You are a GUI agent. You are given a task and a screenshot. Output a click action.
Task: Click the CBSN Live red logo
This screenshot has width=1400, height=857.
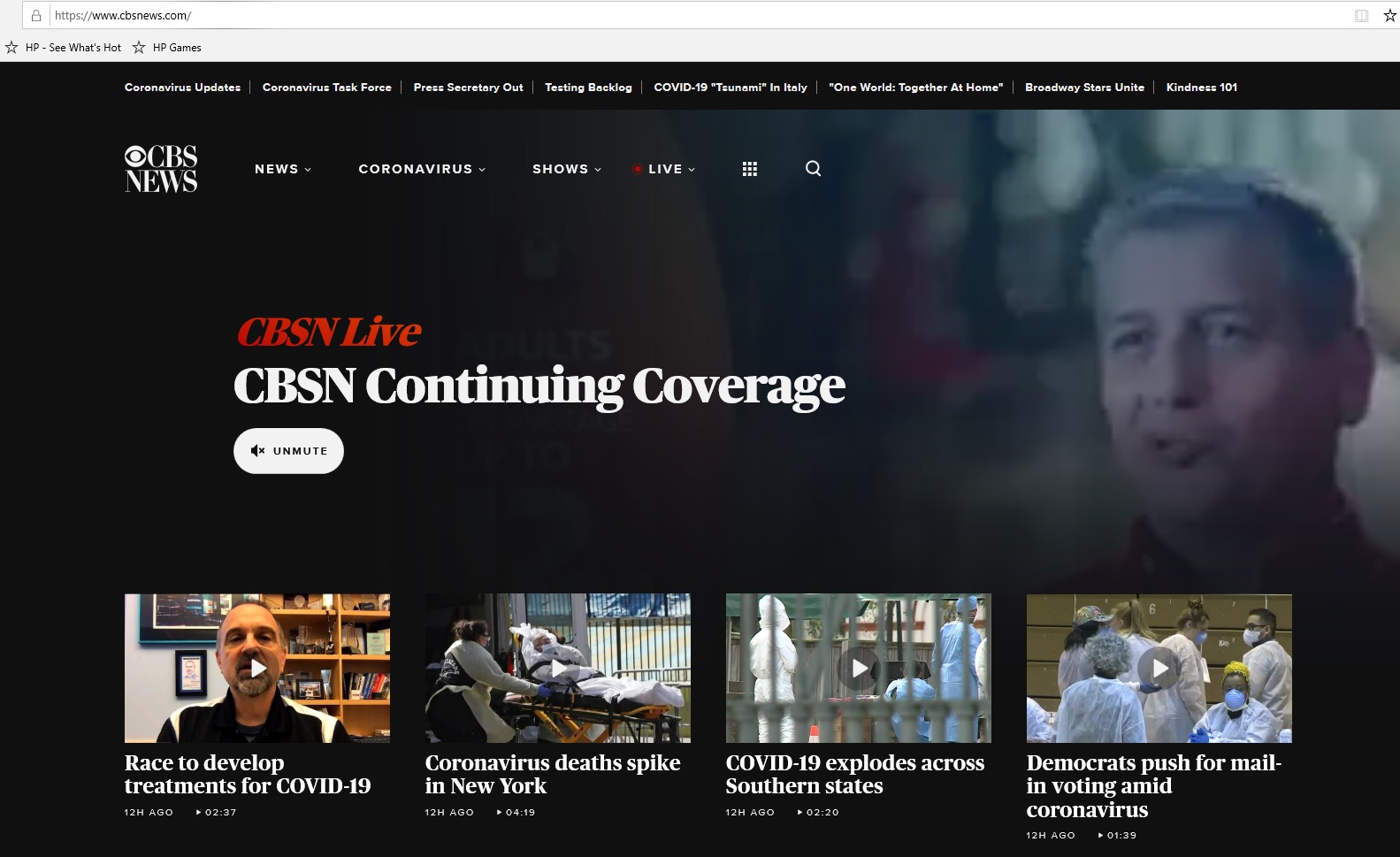[x=329, y=333]
